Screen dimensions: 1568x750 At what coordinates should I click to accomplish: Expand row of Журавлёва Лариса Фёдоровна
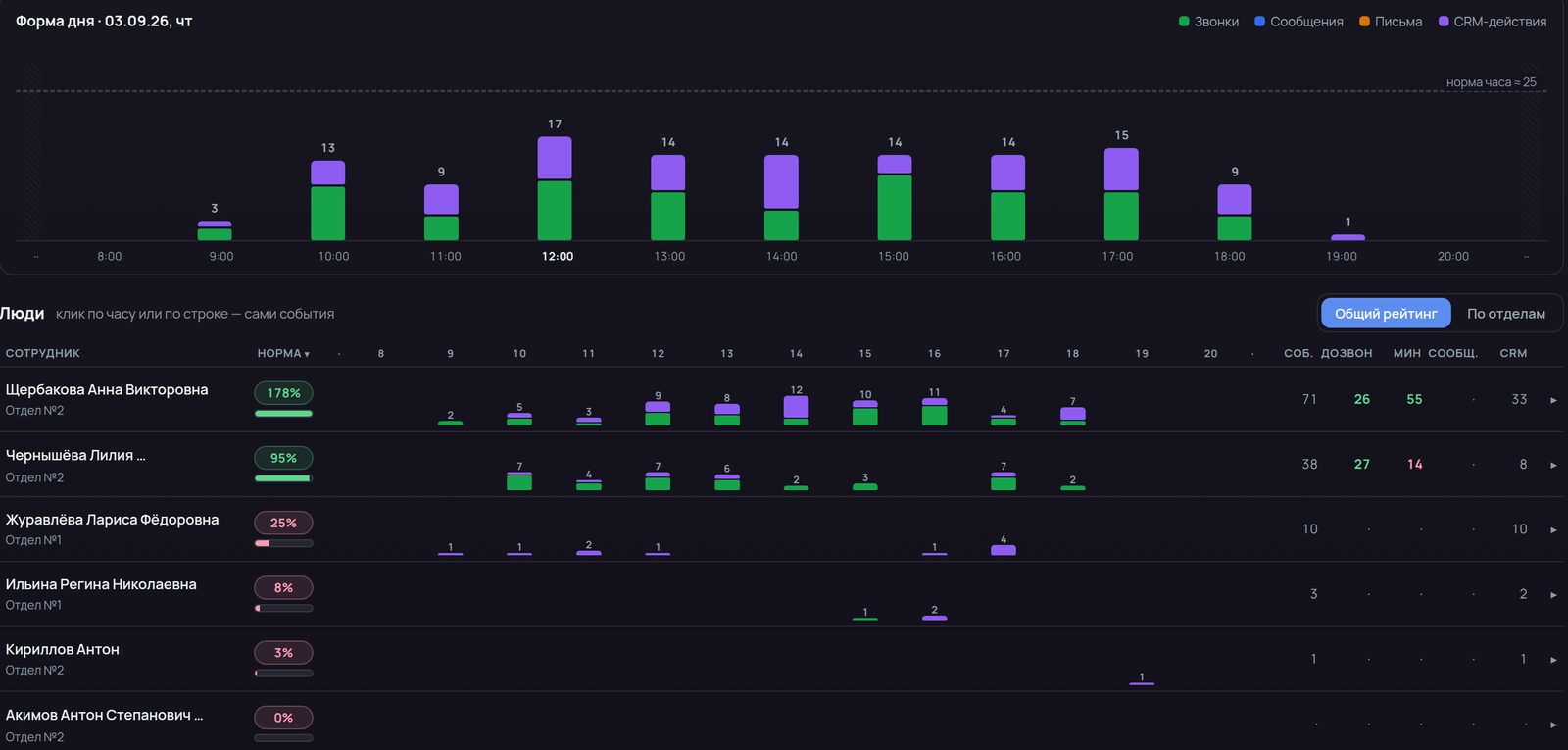tap(1553, 529)
